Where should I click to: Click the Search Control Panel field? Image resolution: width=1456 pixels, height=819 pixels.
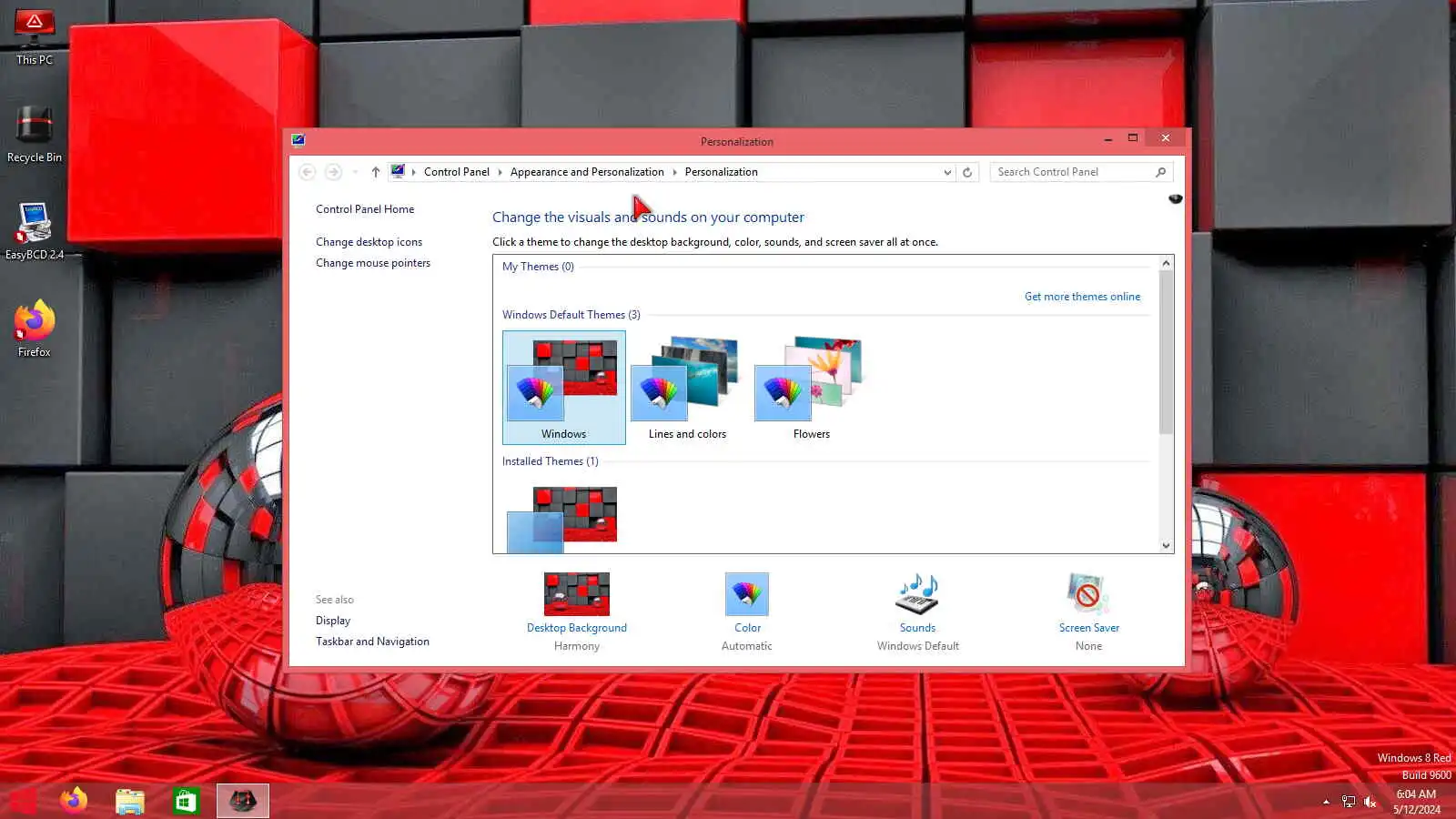1081,172
